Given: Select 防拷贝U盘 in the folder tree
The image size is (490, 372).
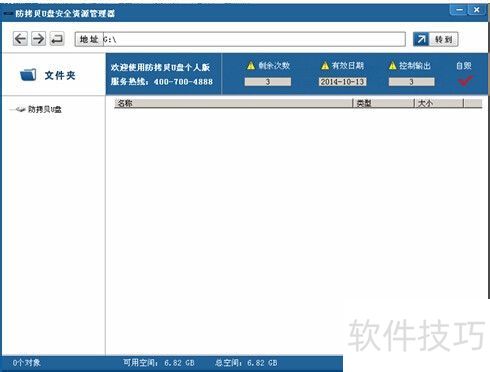Looking at the screenshot, I should pos(45,109).
